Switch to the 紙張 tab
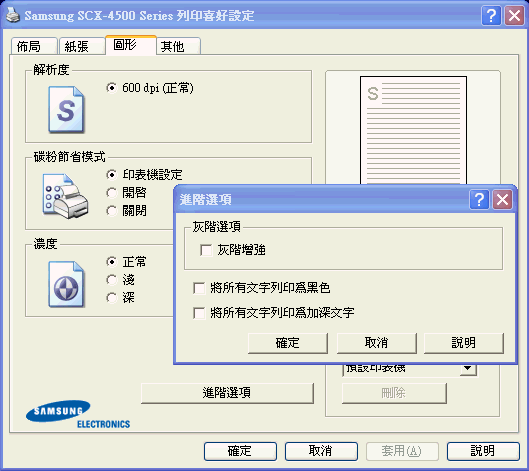Screen dimensions: 529x471 (x=82, y=46)
